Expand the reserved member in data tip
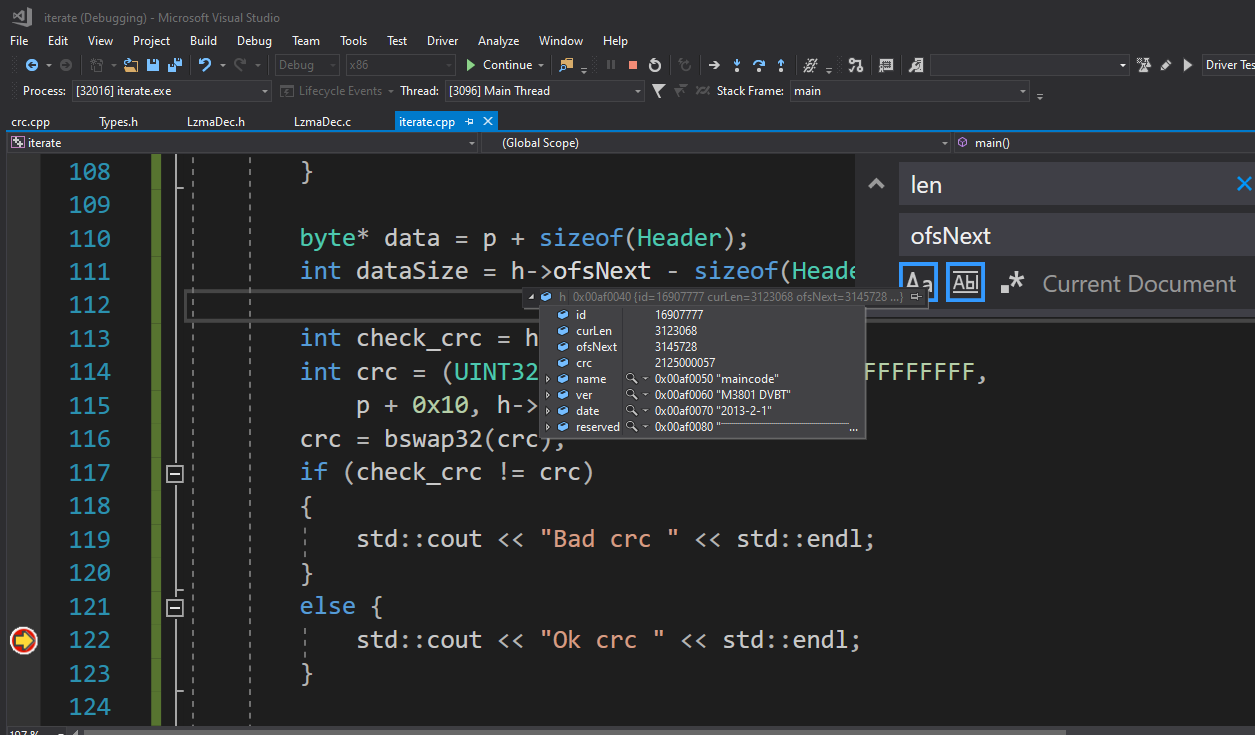1255x735 pixels. [547, 427]
